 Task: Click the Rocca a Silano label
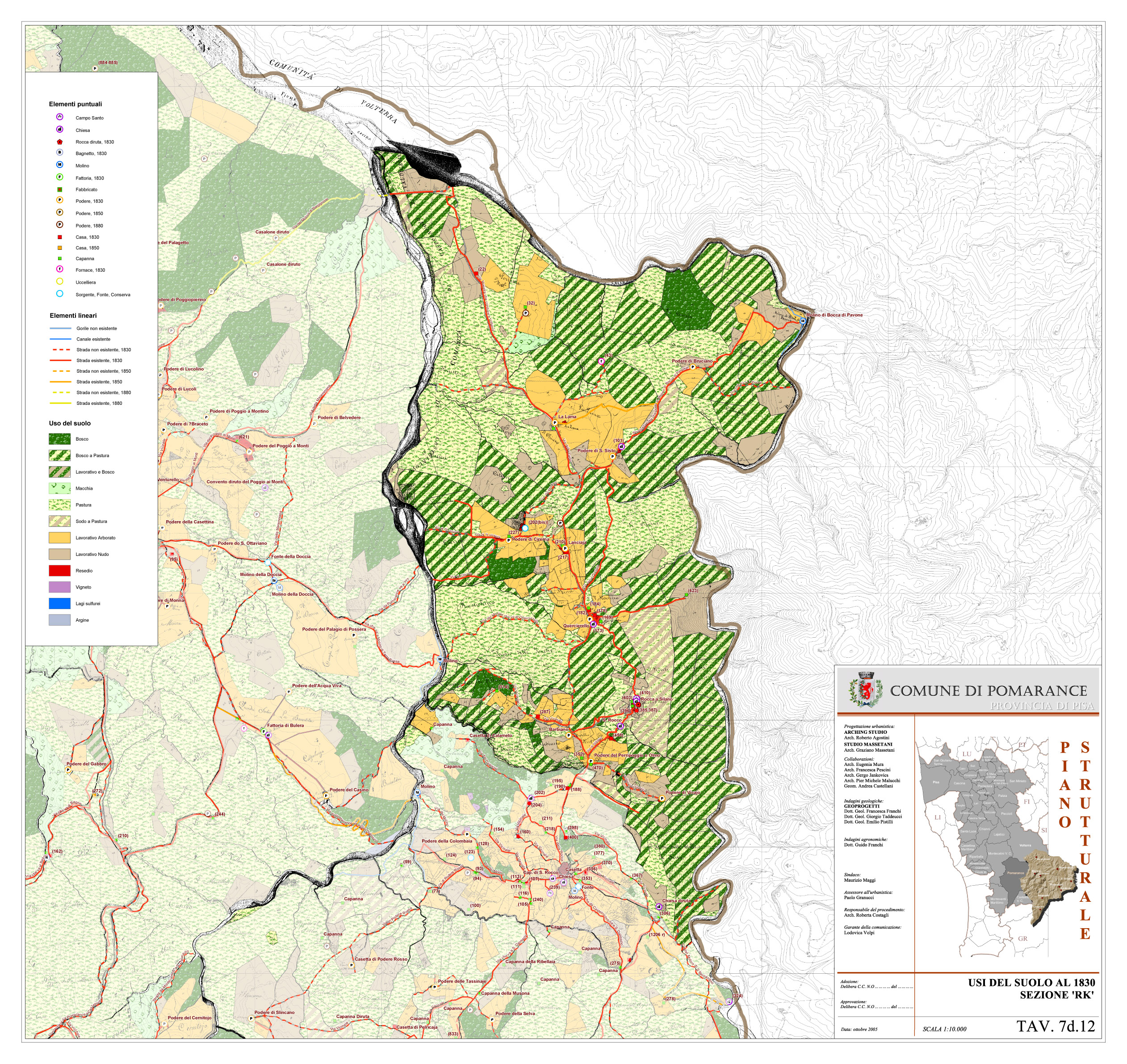click(657, 700)
